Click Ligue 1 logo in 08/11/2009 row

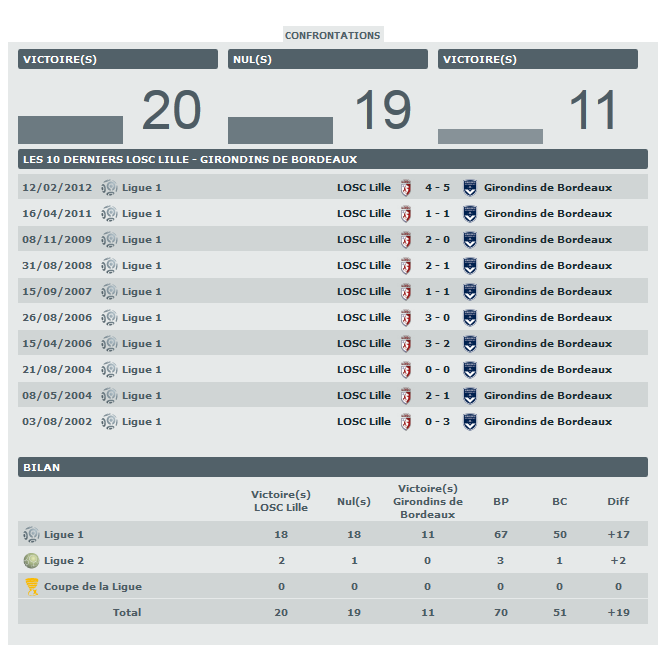109,240
